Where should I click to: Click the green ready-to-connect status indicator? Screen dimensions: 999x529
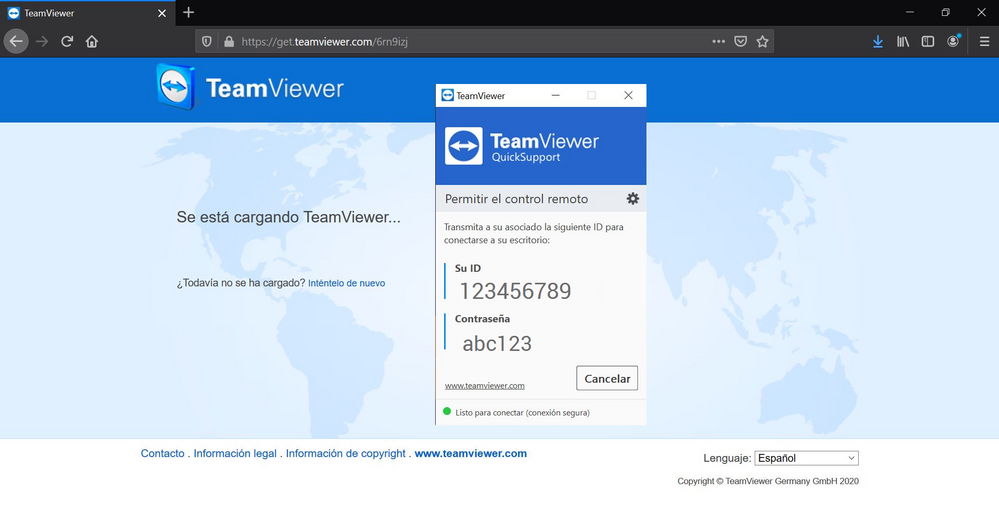coord(447,411)
